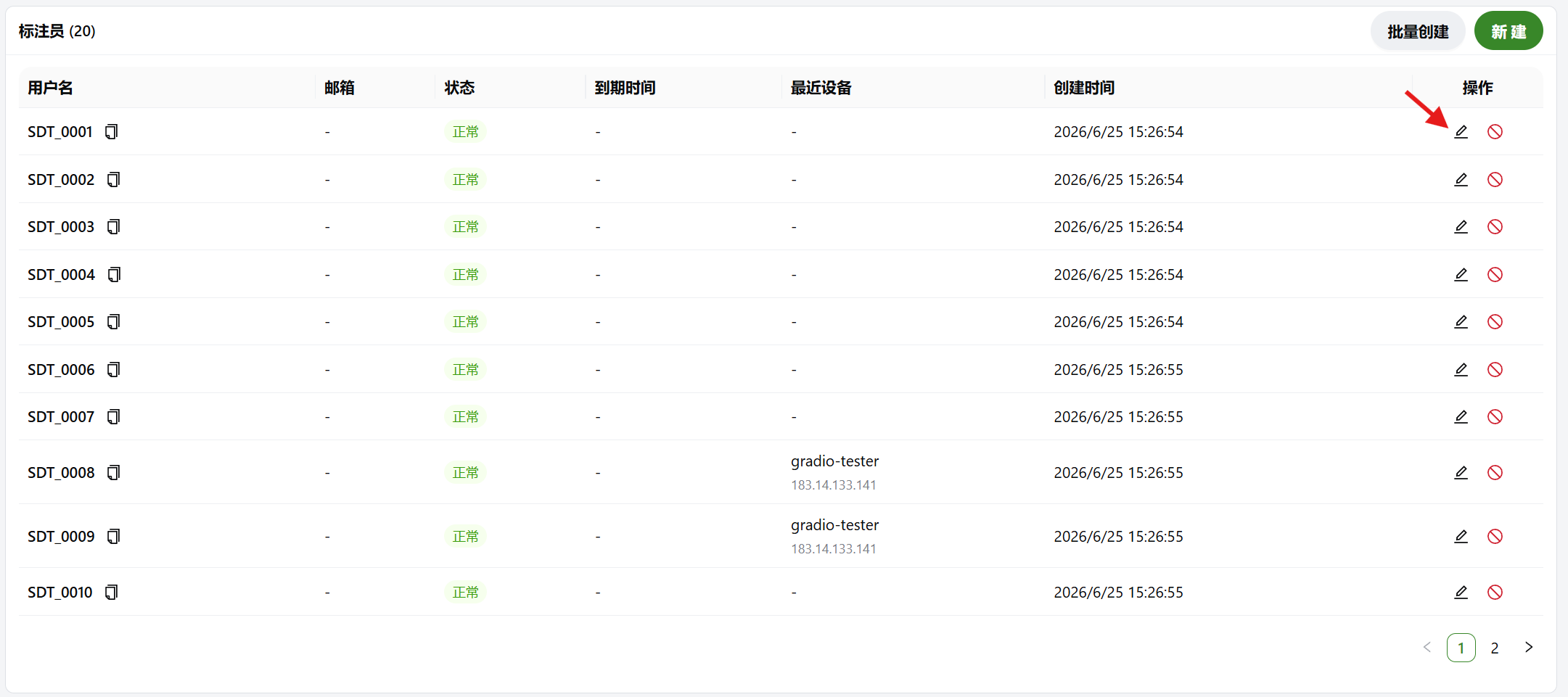The width and height of the screenshot is (1568, 697).
Task: Click the 批量创建 batch create button
Action: click(1418, 31)
